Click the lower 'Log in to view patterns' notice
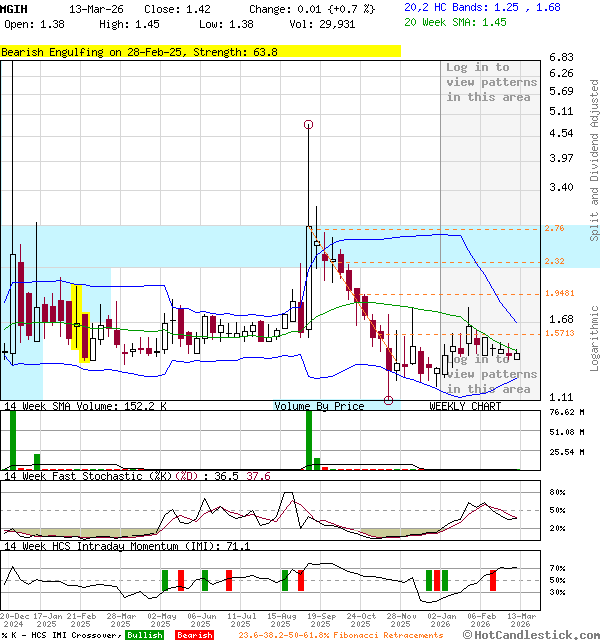The height and width of the screenshot is (640, 600). pos(491,374)
